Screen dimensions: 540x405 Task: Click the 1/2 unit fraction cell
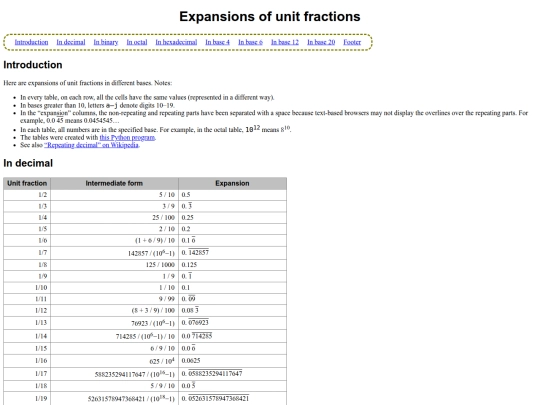[27, 195]
